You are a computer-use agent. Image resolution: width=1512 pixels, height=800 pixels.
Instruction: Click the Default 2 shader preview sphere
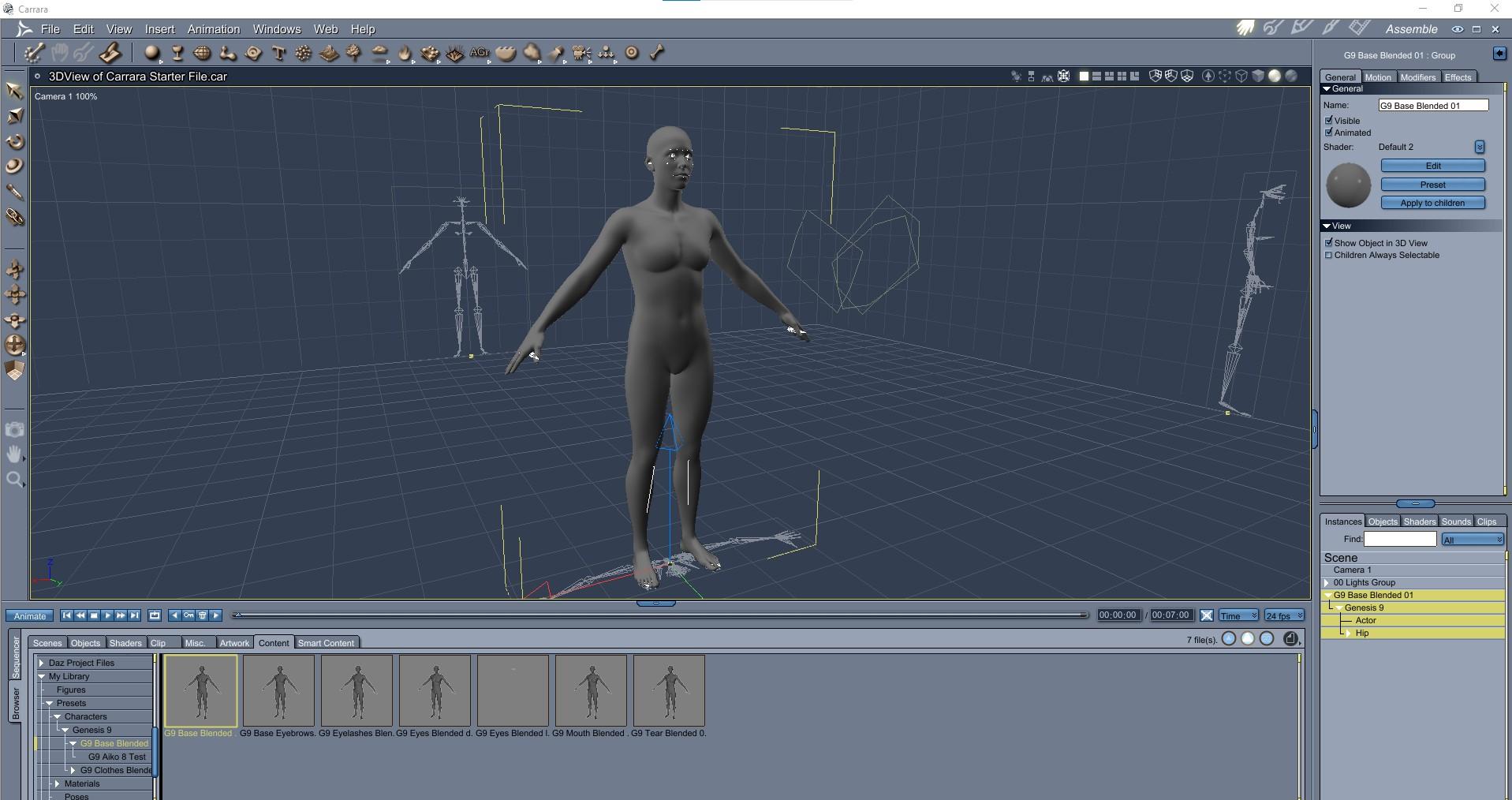[1349, 185]
